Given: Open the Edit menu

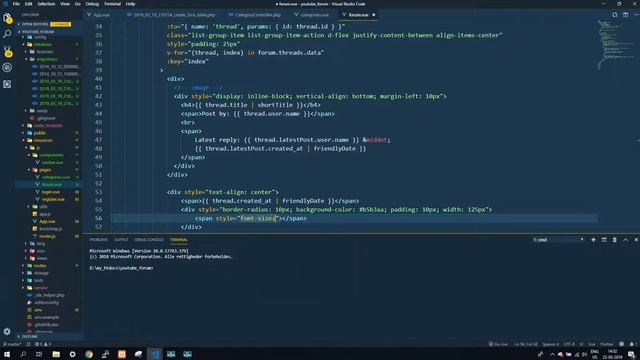Looking at the screenshot, I should 29,4.
